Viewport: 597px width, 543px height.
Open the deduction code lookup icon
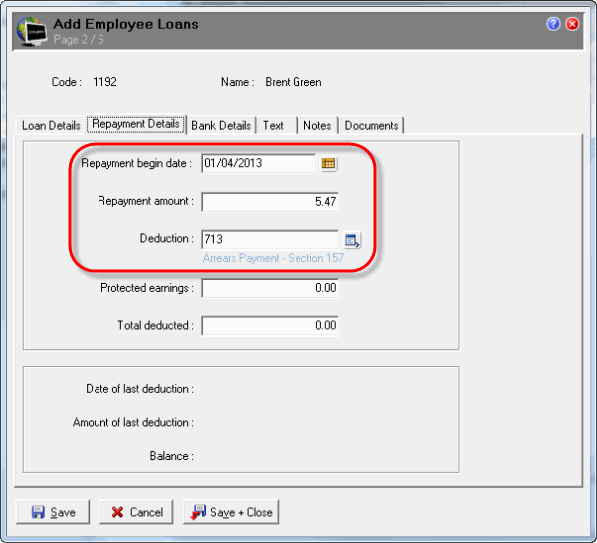coord(352,240)
